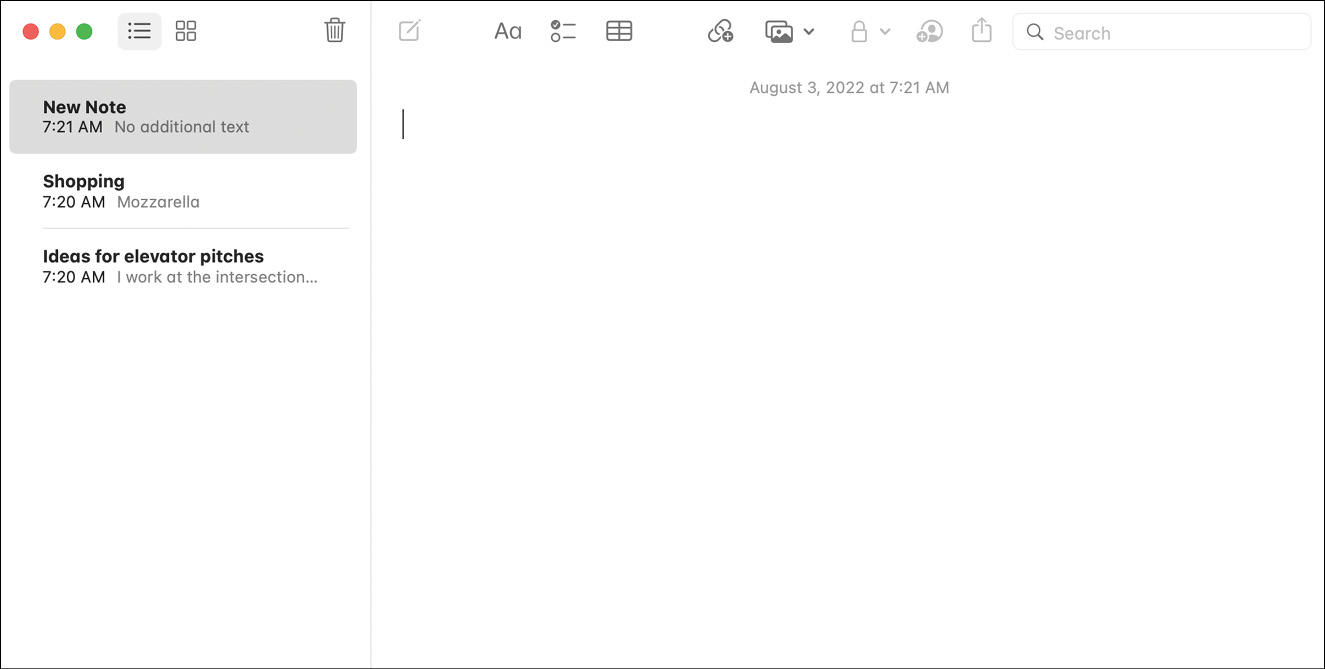This screenshot has height=669, width=1325.
Task: Create a new note with the compose icon
Action: tap(409, 31)
